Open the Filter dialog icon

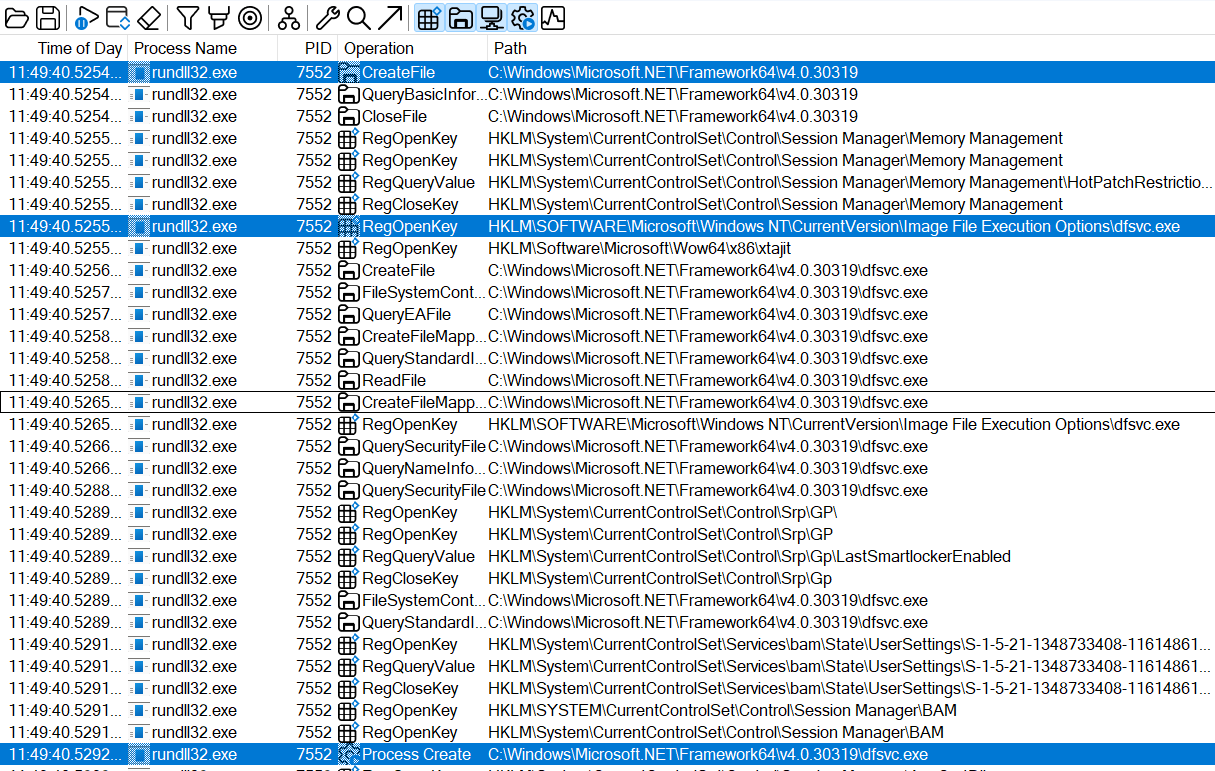pos(187,17)
